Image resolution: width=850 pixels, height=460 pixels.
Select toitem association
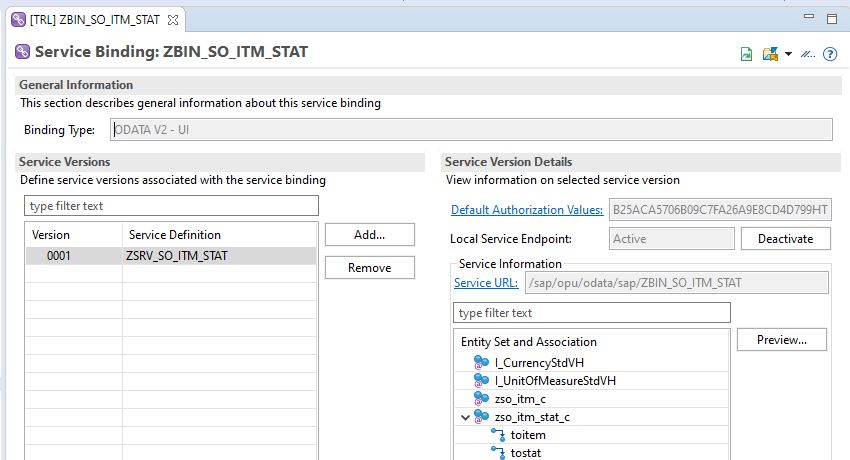point(528,435)
